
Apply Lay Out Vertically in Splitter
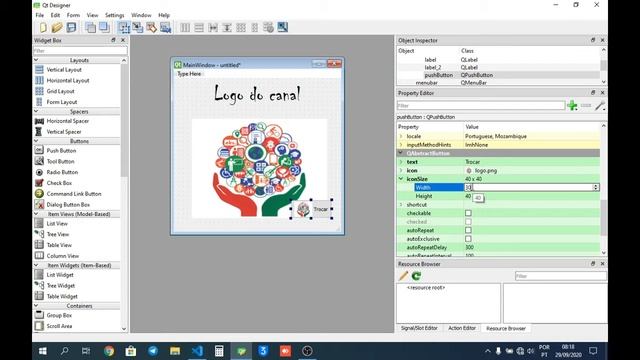click(x=227, y=27)
